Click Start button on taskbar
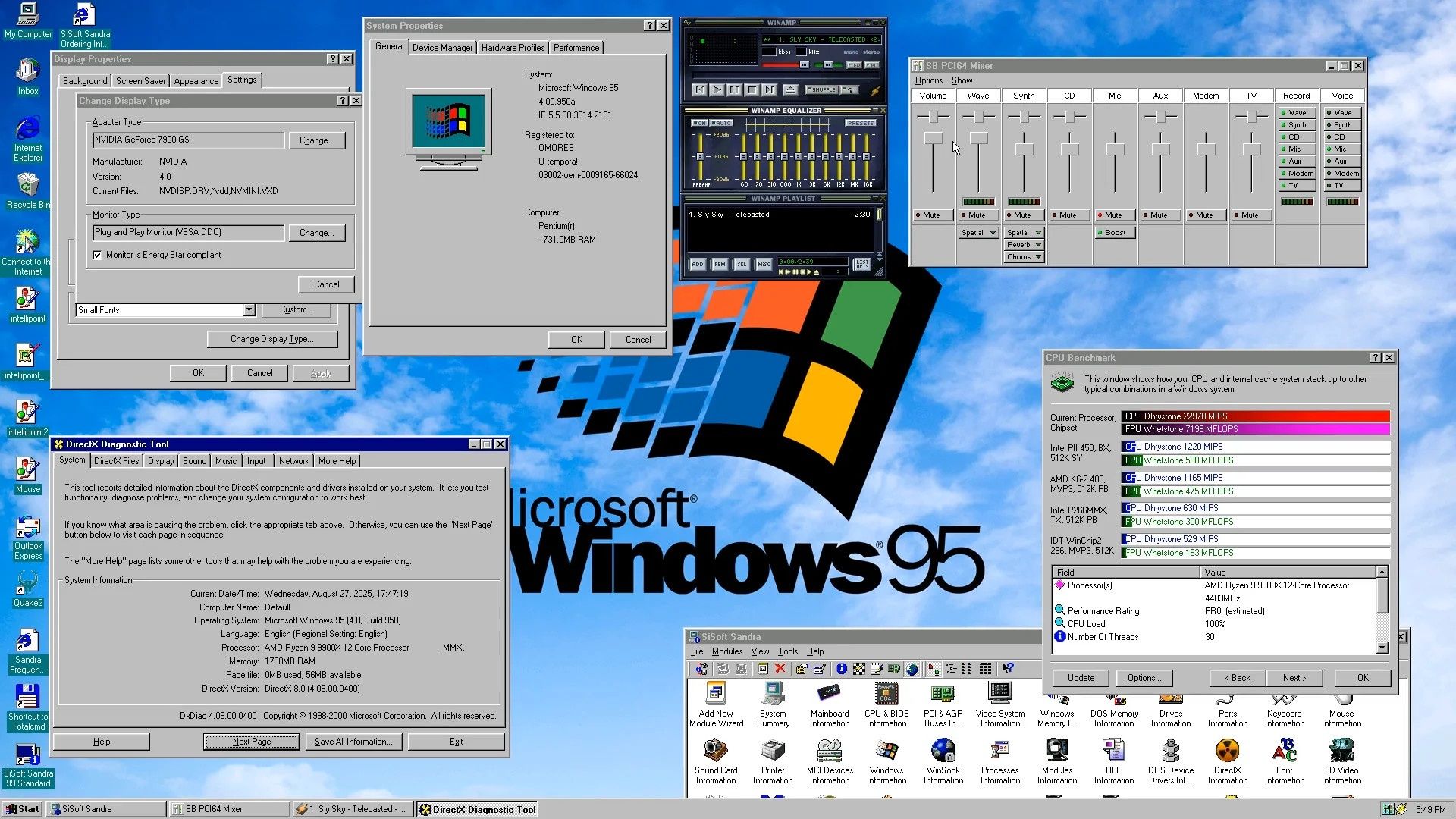Viewport: 1456px width, 819px height. [22, 809]
